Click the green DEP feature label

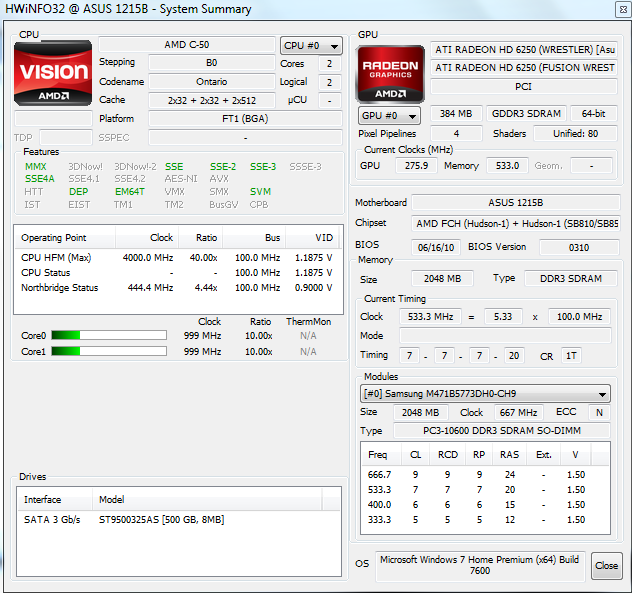click(79, 191)
